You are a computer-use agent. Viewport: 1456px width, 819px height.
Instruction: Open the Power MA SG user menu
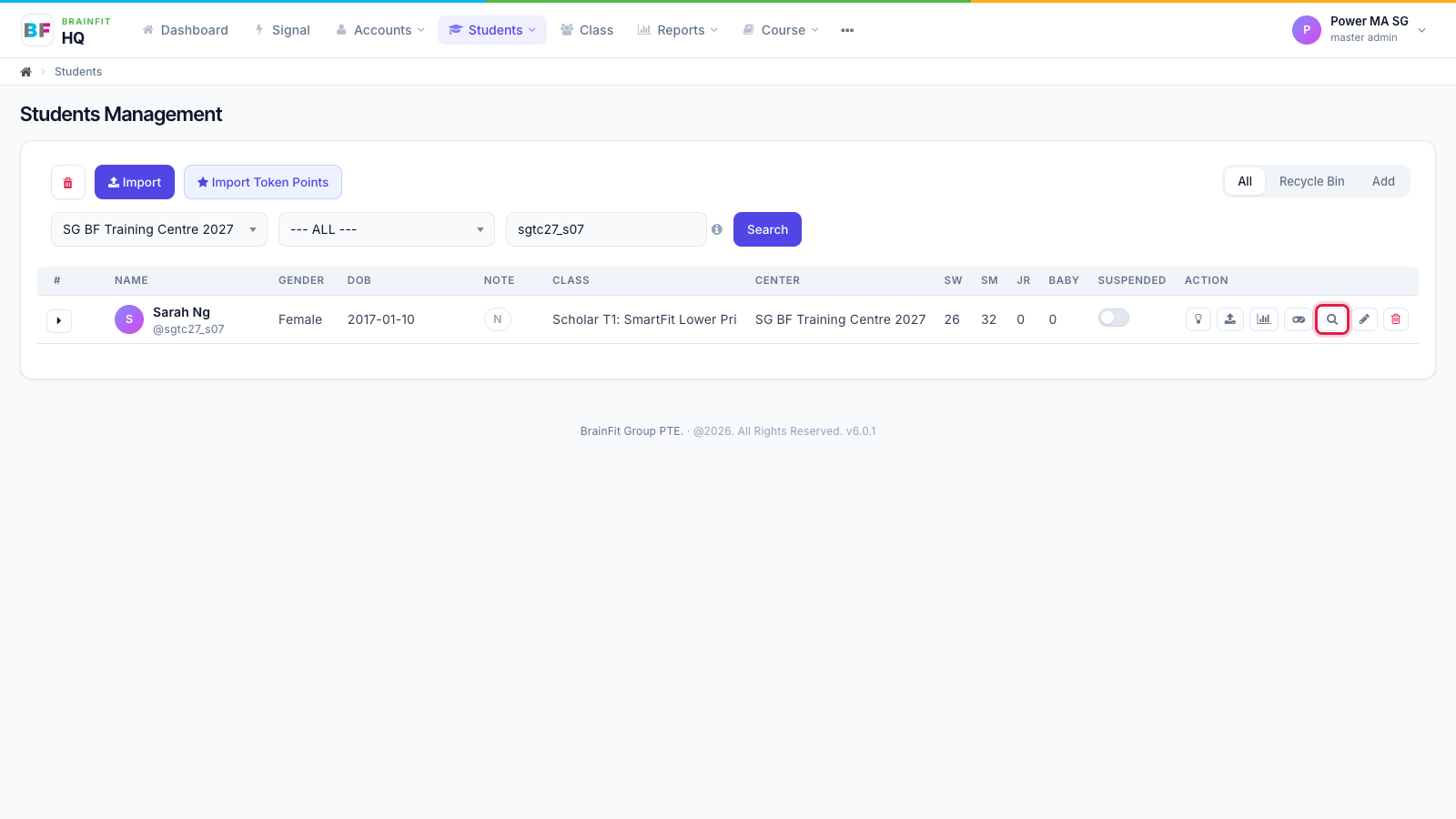(1360, 29)
